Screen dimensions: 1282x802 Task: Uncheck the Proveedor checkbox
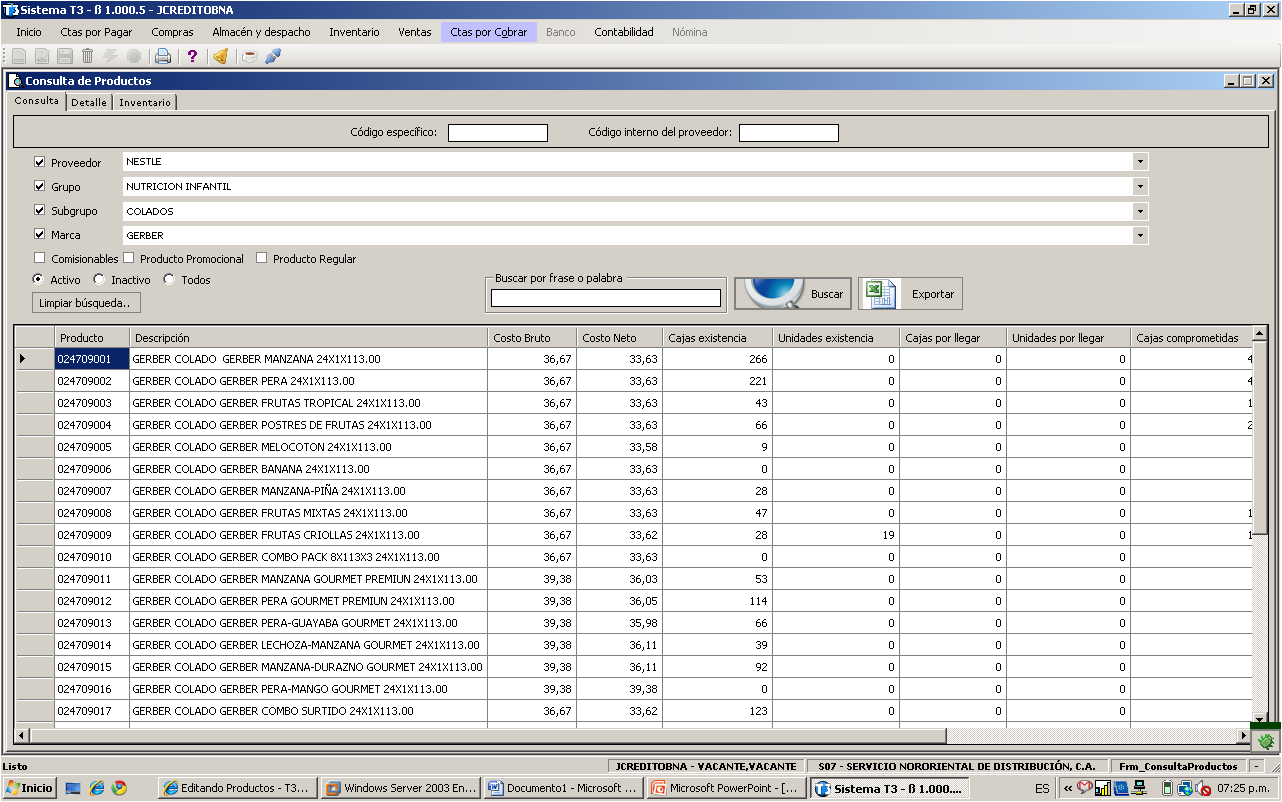click(x=40, y=162)
